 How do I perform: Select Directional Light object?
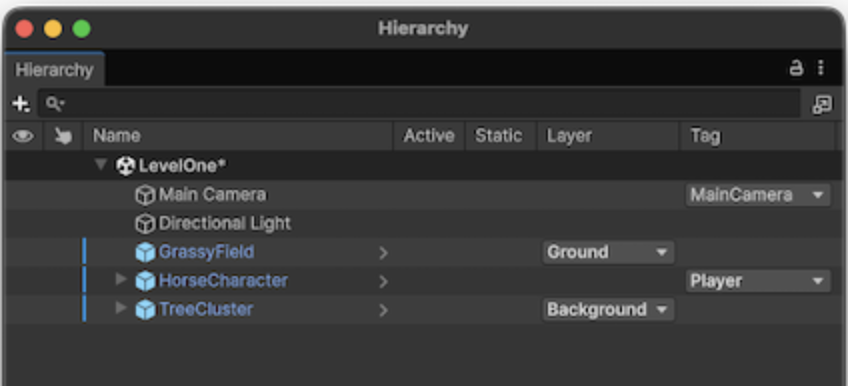pyautogui.click(x=224, y=223)
